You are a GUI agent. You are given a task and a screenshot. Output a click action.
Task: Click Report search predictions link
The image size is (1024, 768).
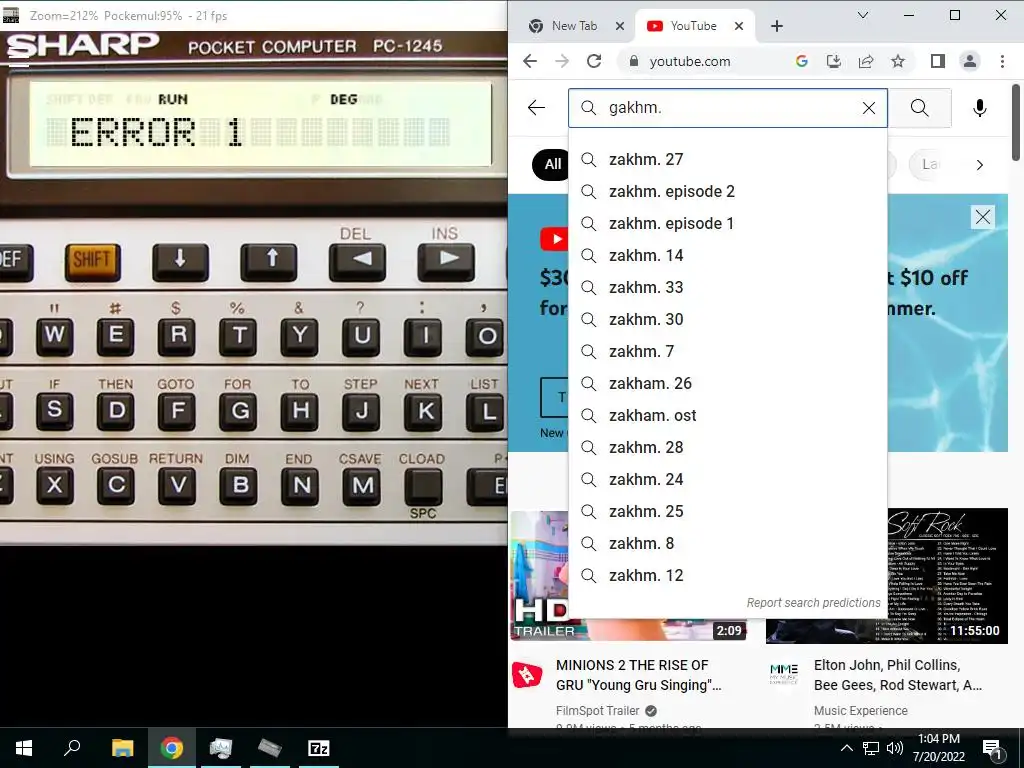(x=813, y=603)
